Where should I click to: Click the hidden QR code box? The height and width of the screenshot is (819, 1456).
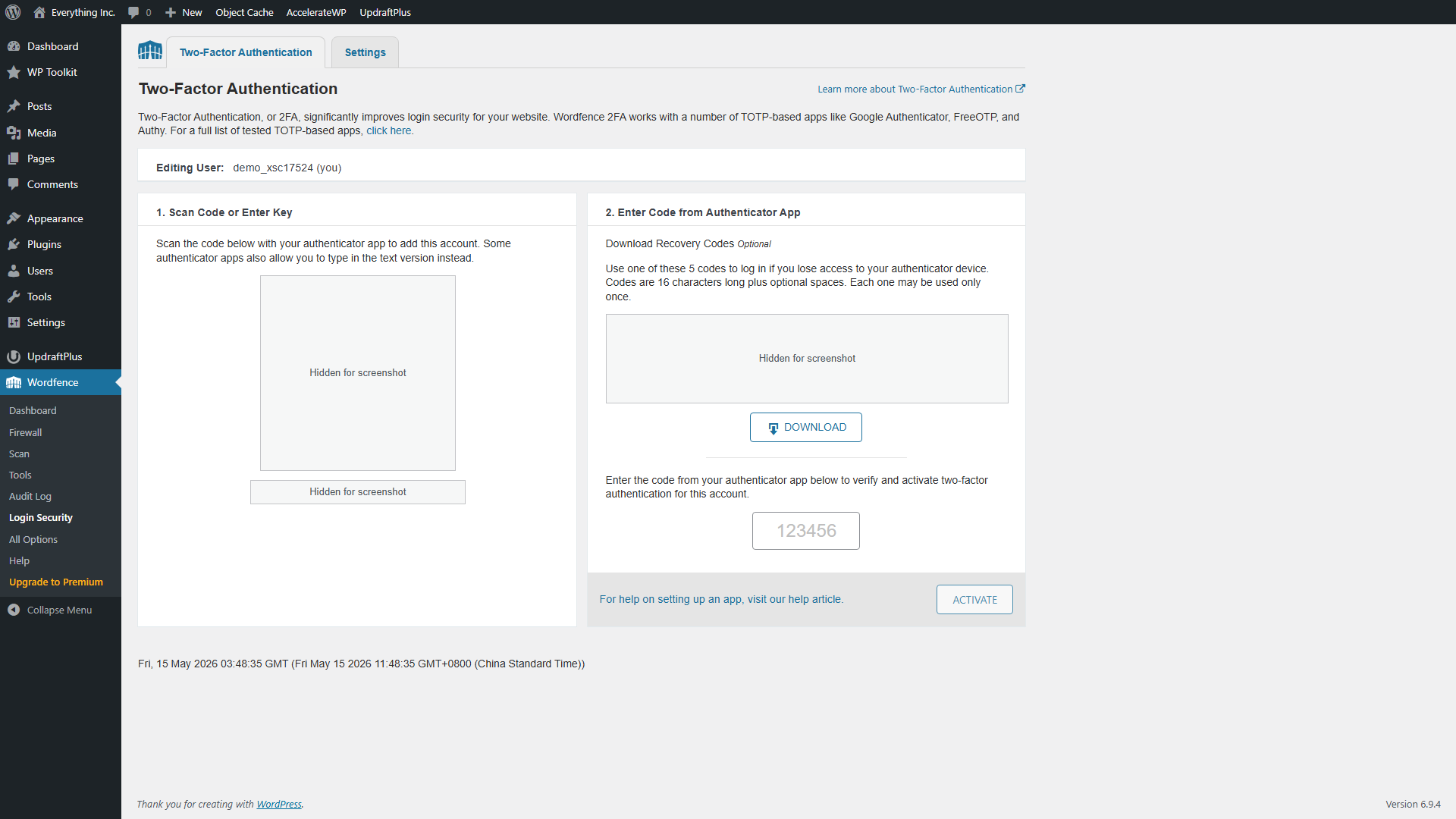point(358,373)
